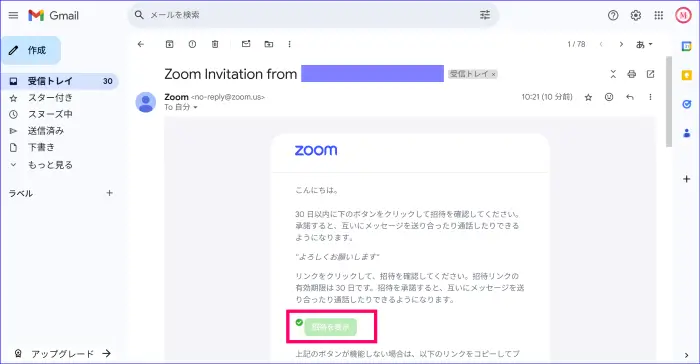Star this Zoom email
The image size is (700, 364).
588,97
